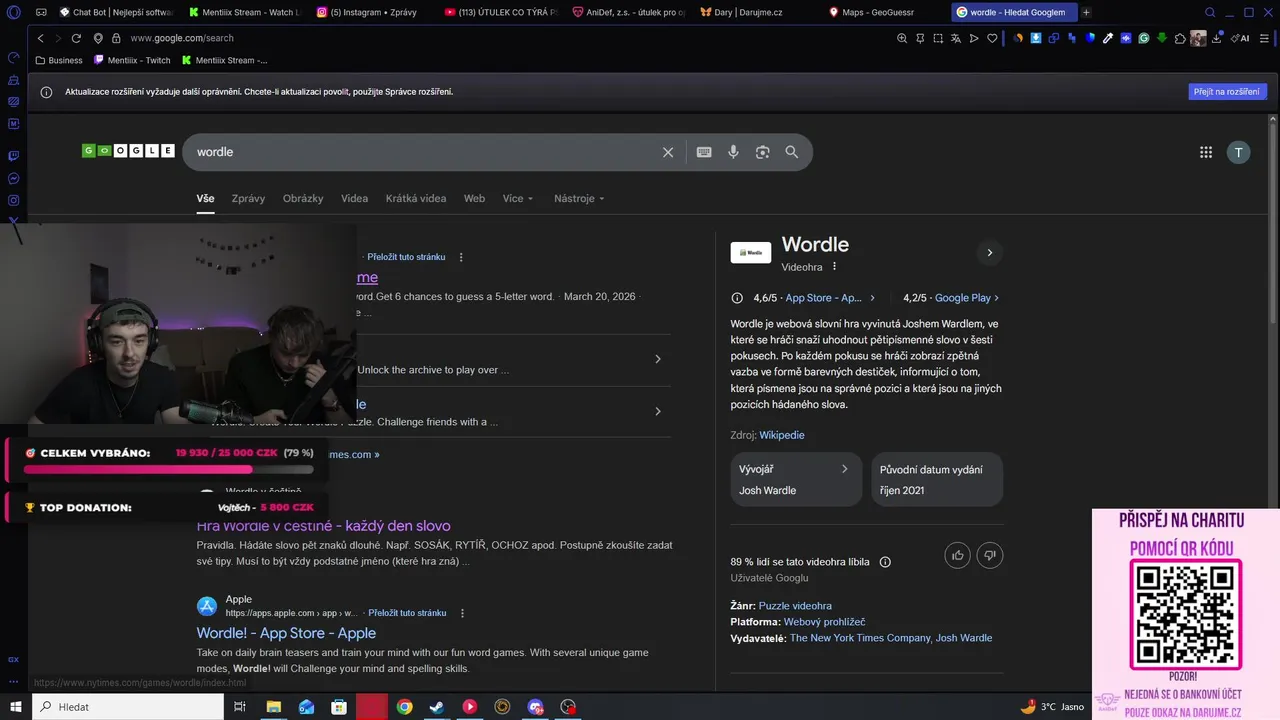Take a snapshot with the dashed-square icon
This screenshot has height=720, width=1280.
938,38
